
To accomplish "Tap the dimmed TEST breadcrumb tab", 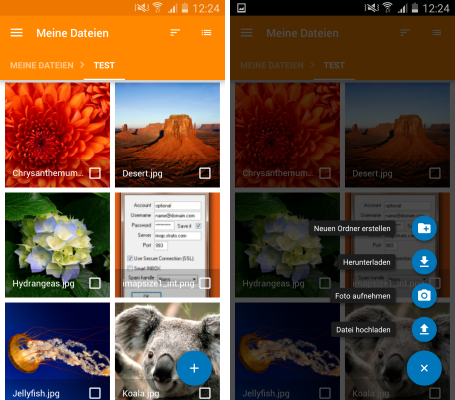I will (334, 65).
